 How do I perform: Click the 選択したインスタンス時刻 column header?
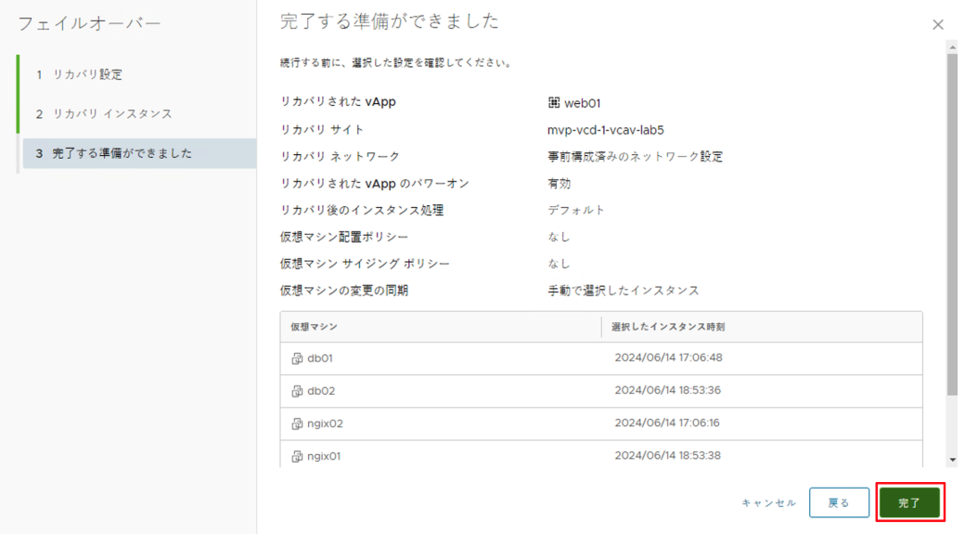[668, 327]
